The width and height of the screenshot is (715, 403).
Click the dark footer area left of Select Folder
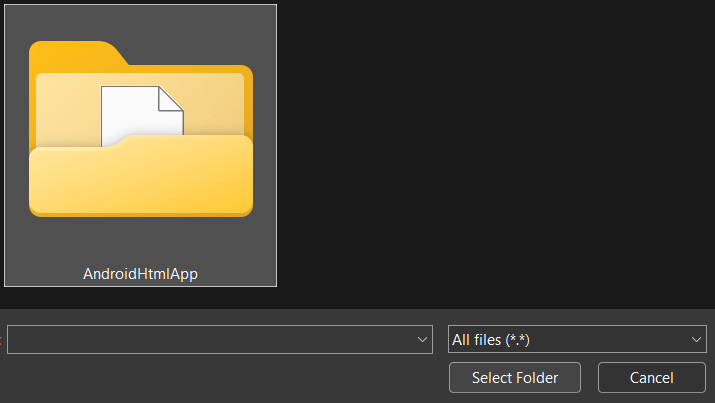(220, 380)
